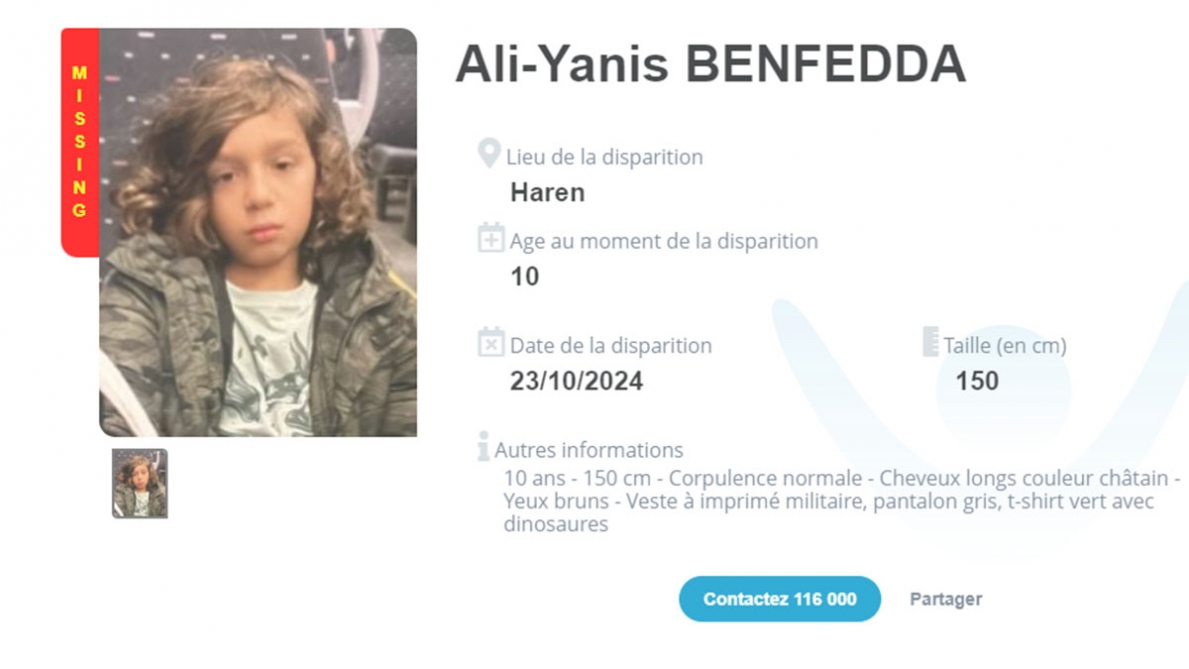Open the small photo thumbnail

[x=140, y=483]
